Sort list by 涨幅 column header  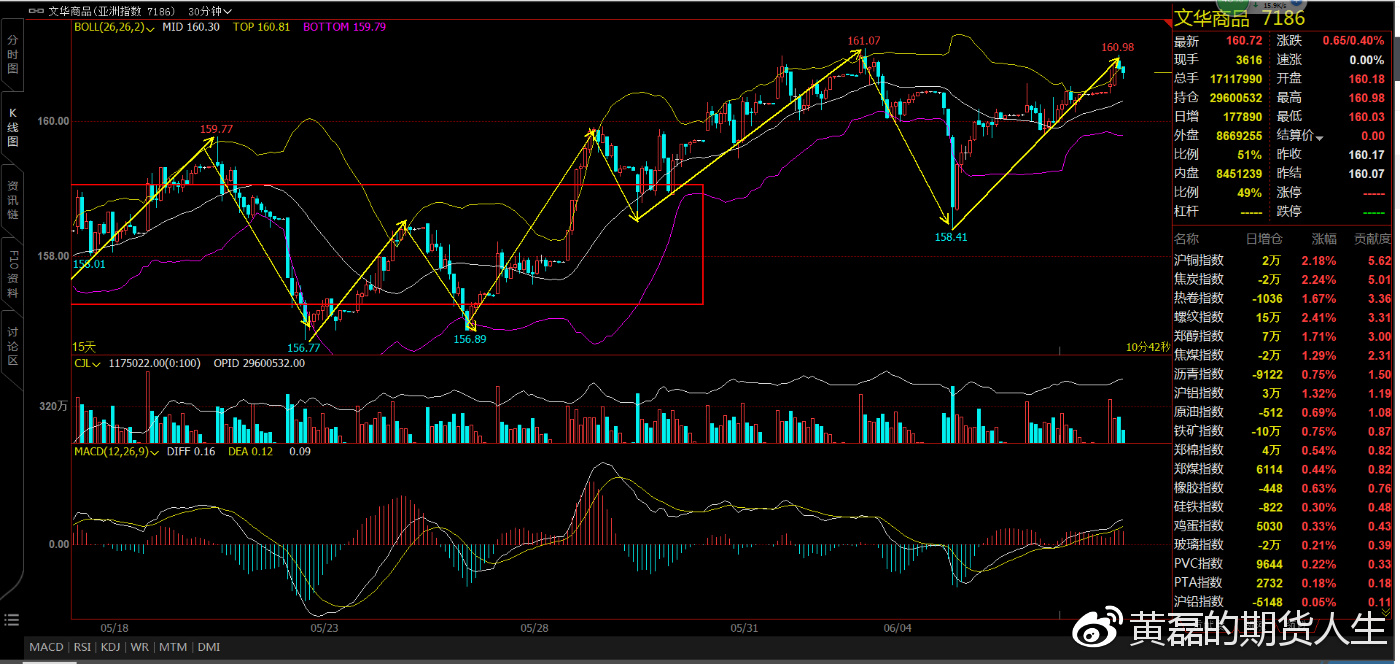(1323, 240)
